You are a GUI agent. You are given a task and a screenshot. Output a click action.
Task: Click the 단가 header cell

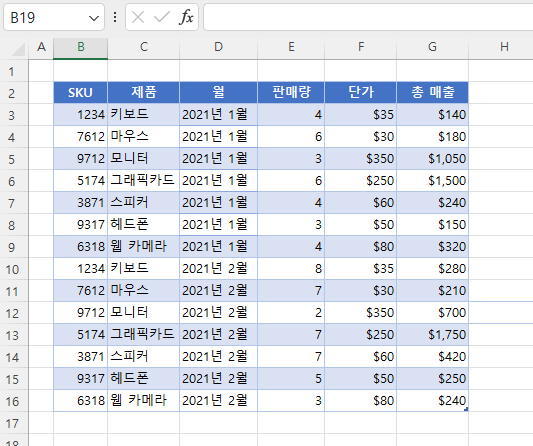pyautogui.click(x=361, y=92)
